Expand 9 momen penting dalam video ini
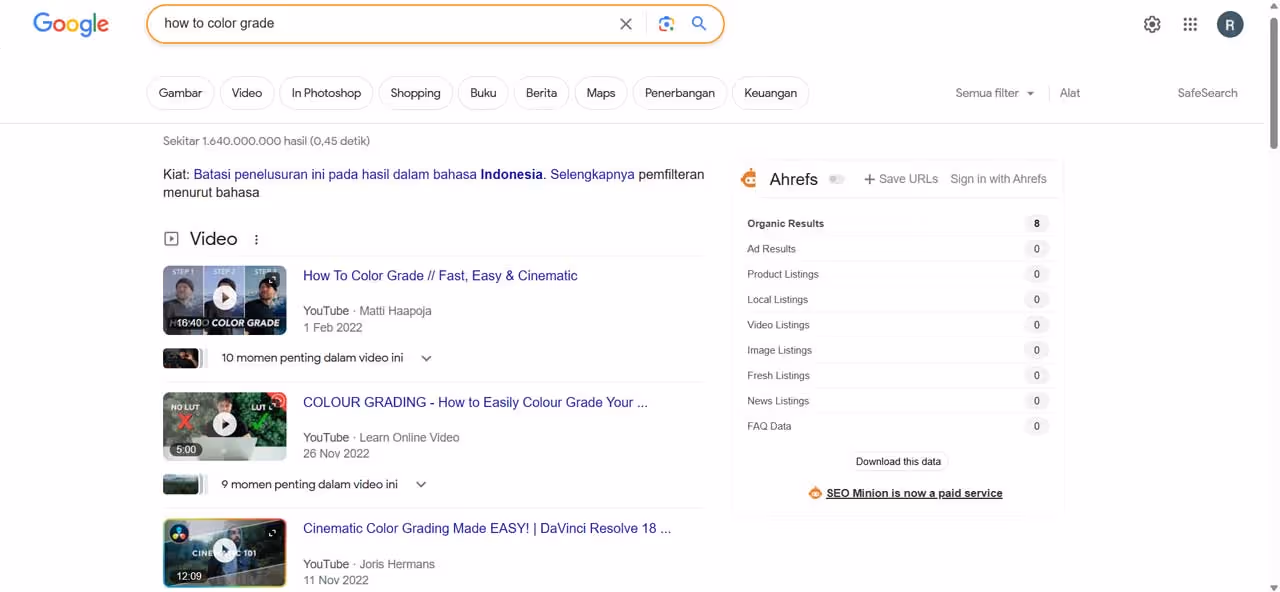Screen dimensions: 1280x592 [x=421, y=485]
